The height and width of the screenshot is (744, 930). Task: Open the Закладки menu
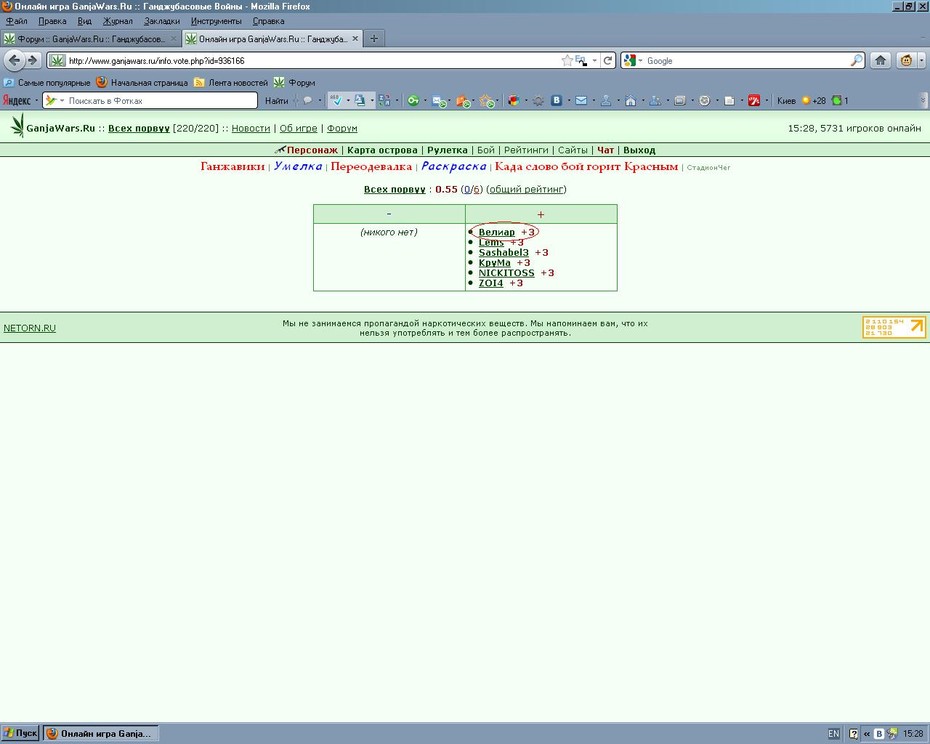[x=162, y=21]
